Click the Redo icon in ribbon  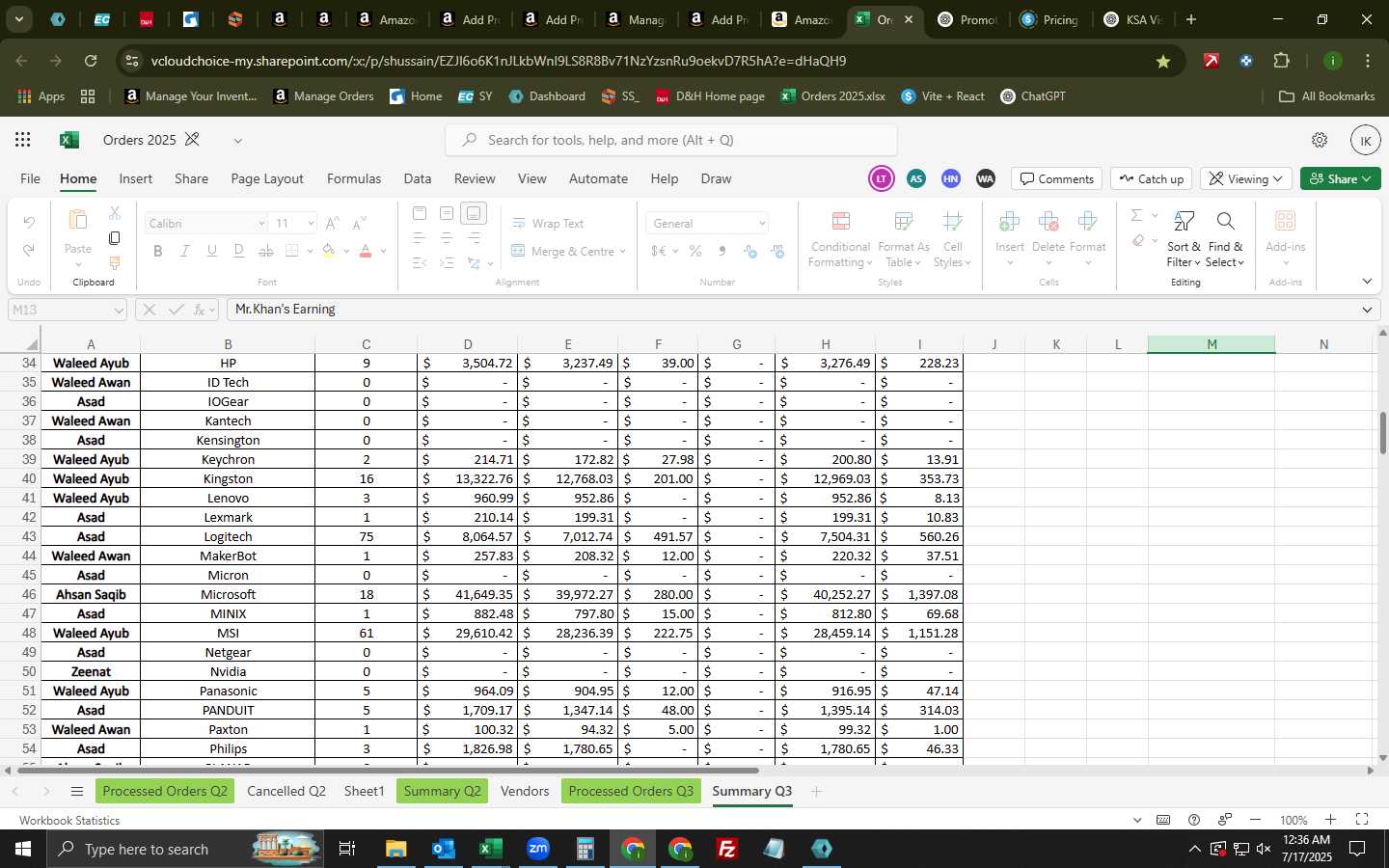point(29,251)
